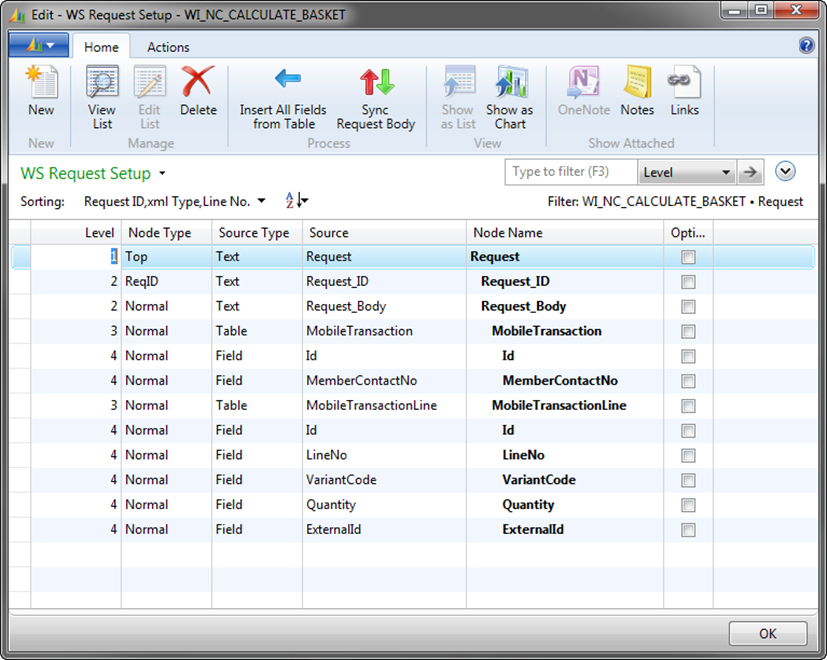
Task: Enable Optional checkbox for MobileTransaction row
Action: tap(688, 331)
